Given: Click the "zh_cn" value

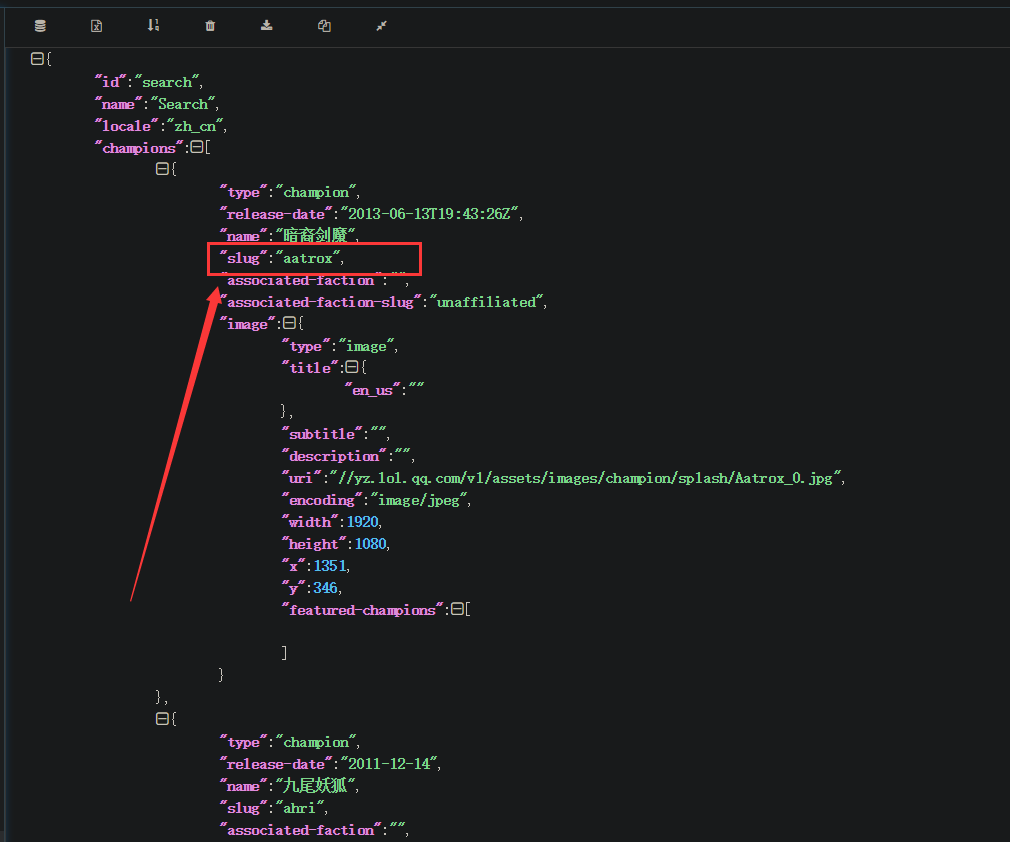Looking at the screenshot, I should [195, 126].
